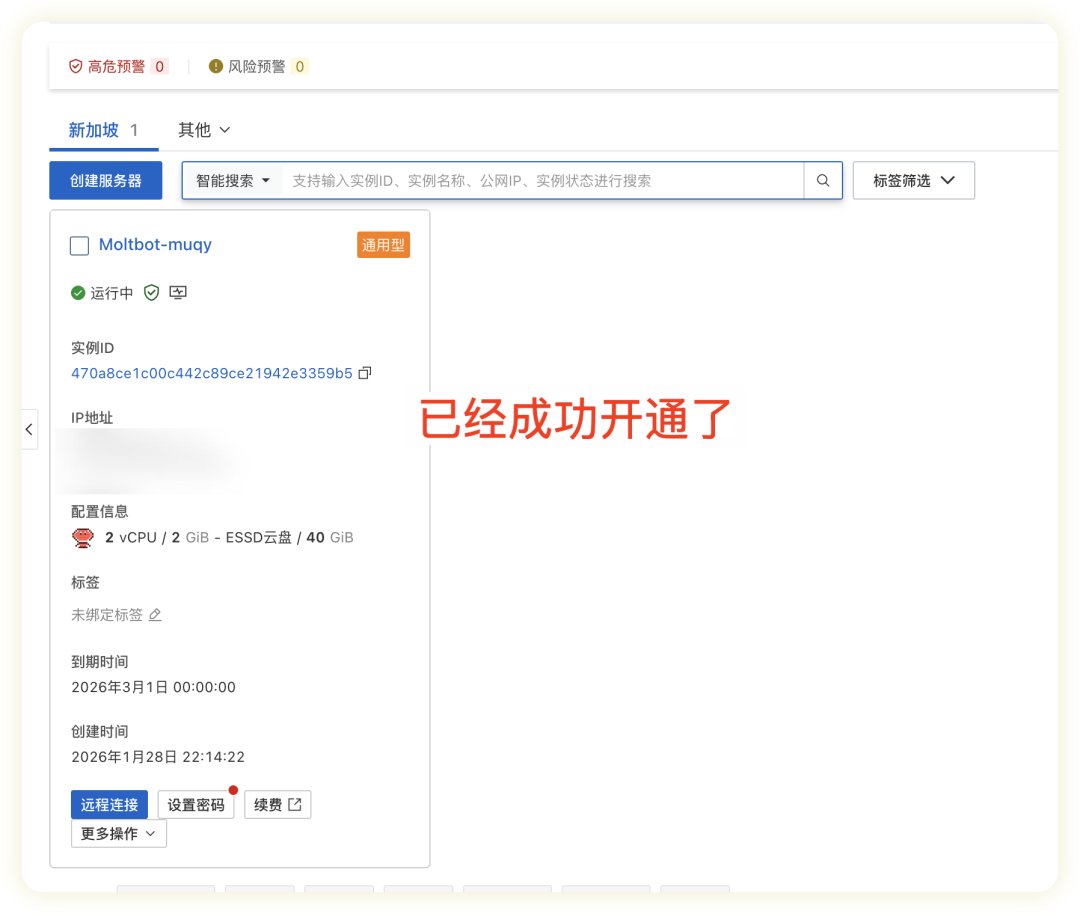Open the 其他 regions tab
The height and width of the screenshot is (914, 1080).
[204, 130]
